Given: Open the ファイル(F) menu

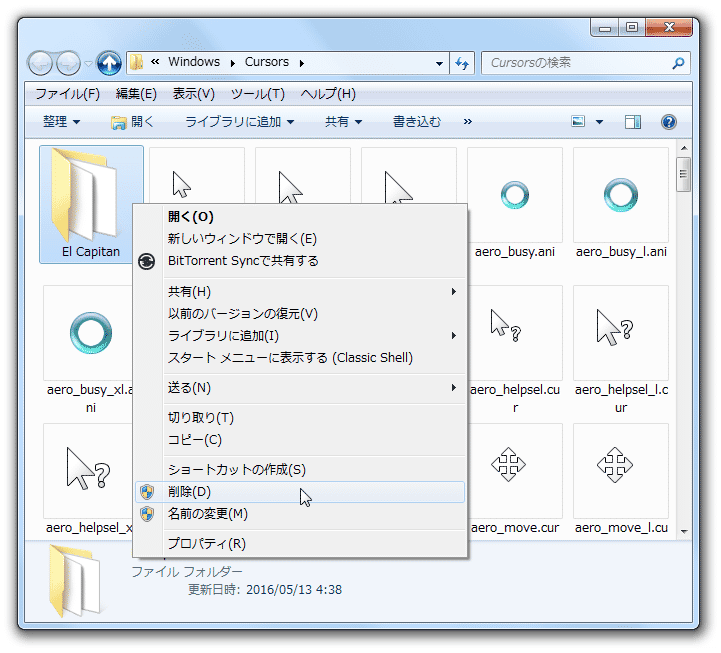Looking at the screenshot, I should (x=68, y=94).
